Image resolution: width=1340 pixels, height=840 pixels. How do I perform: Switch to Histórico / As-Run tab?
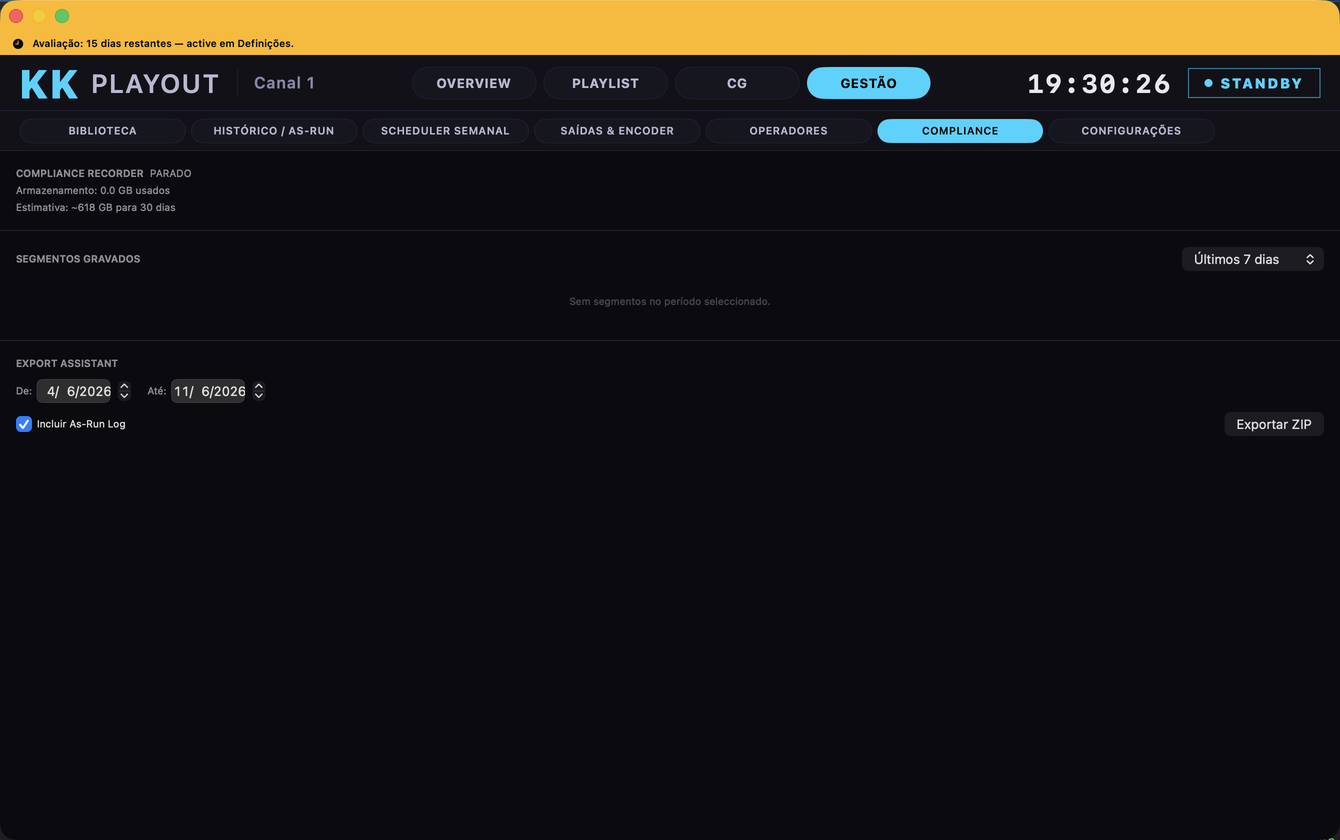274,131
